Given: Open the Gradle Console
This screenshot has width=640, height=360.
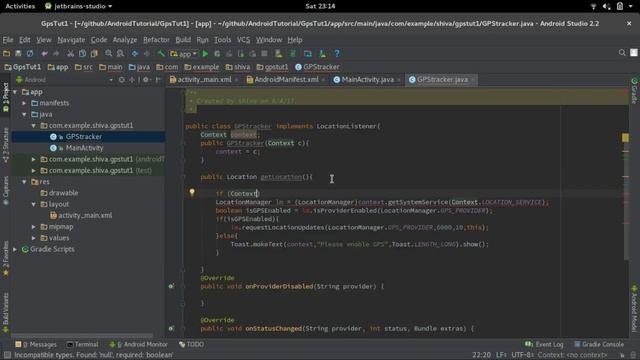Looking at the screenshot, I should [x=599, y=344].
